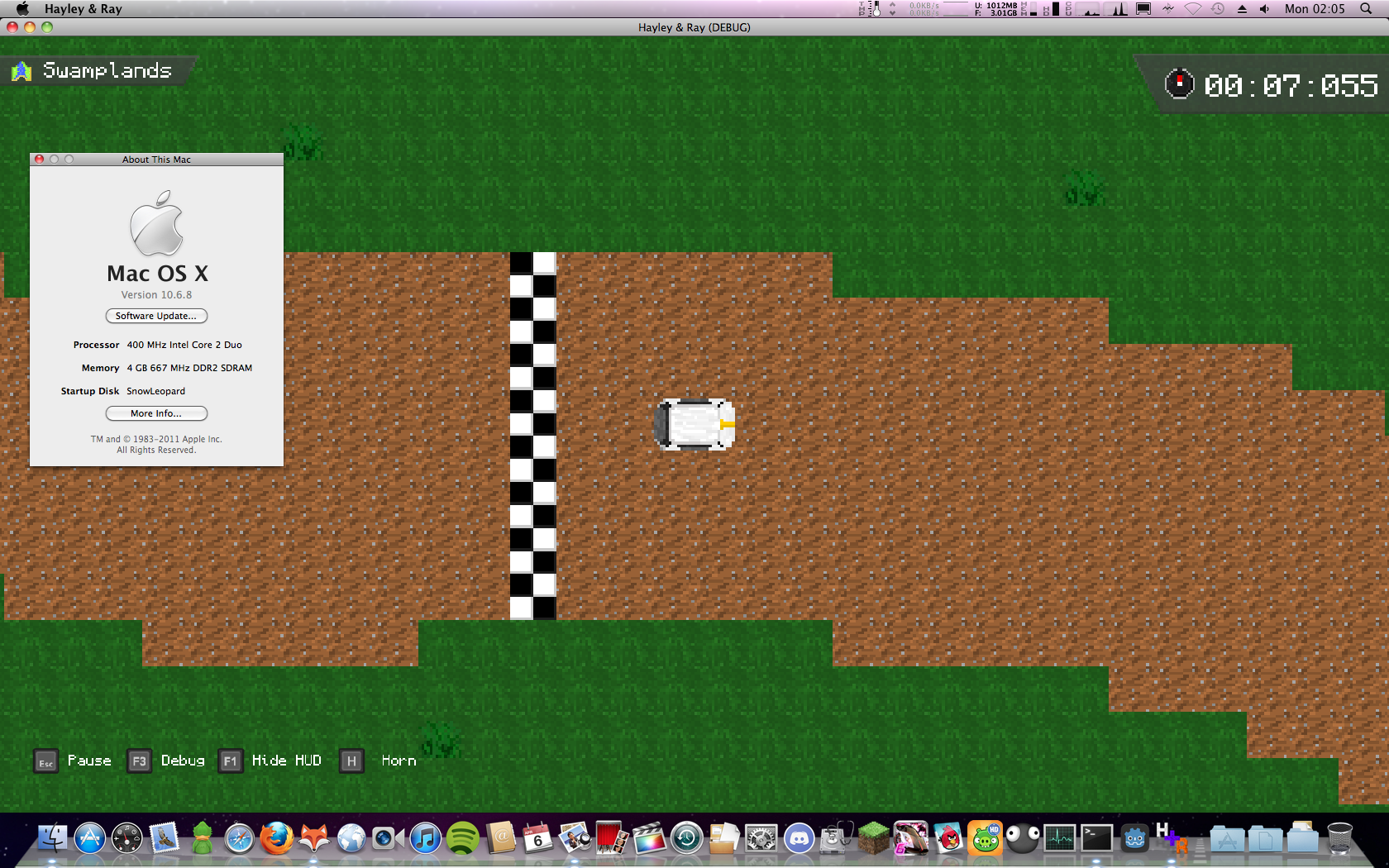Click the white car on the track
1389x868 pixels.
[694, 424]
